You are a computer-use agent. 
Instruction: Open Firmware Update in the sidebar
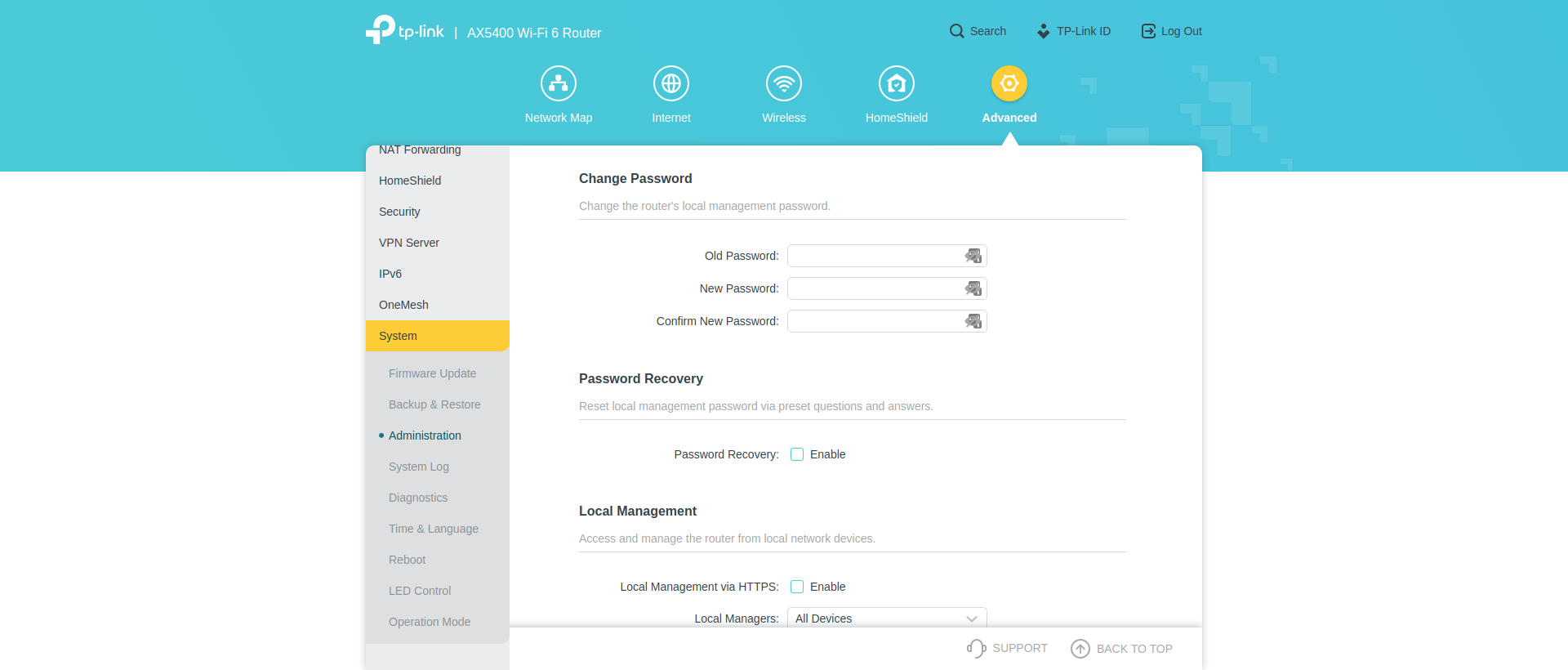[x=432, y=373]
